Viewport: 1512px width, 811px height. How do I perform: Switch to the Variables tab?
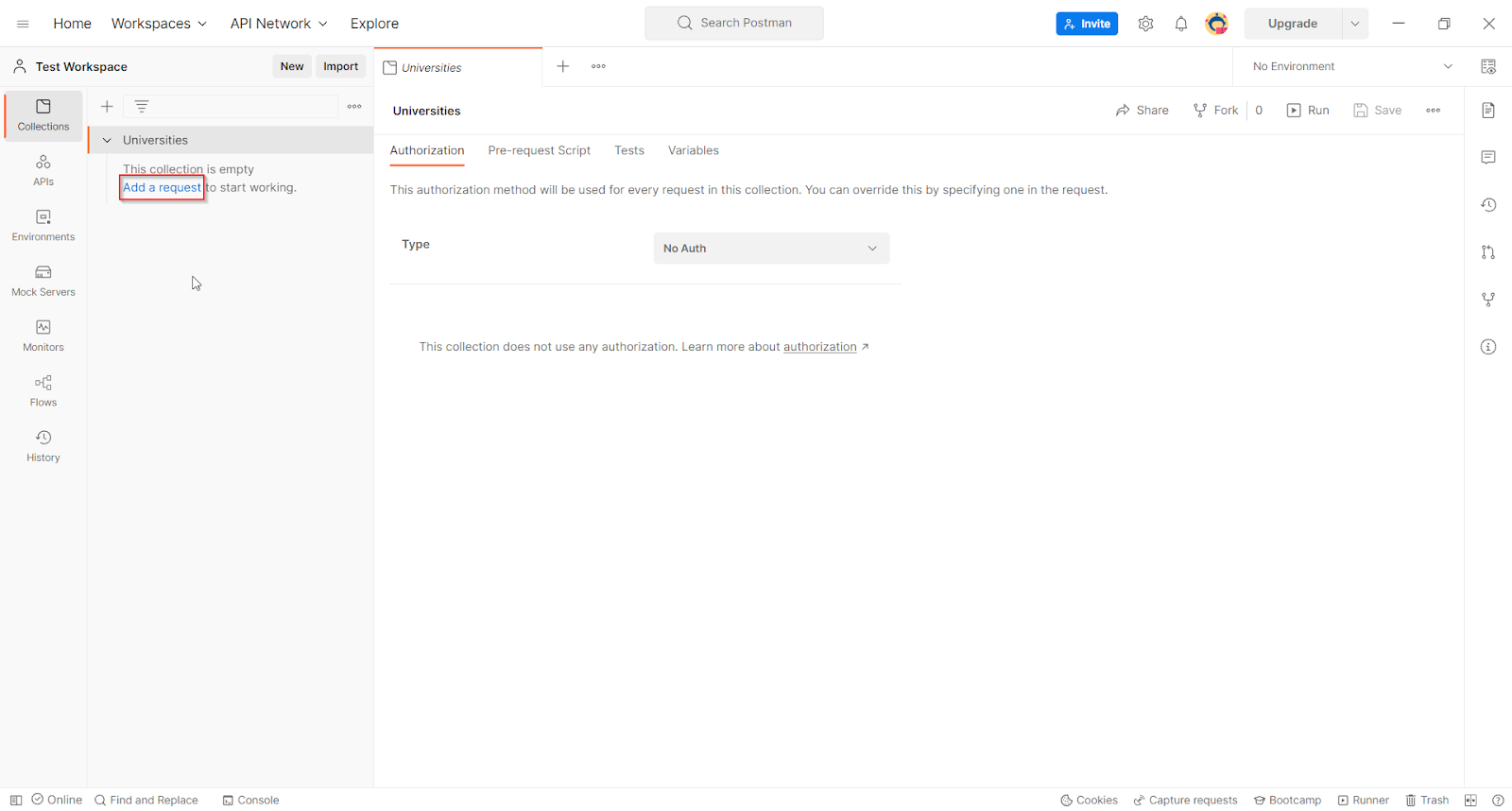[693, 150]
